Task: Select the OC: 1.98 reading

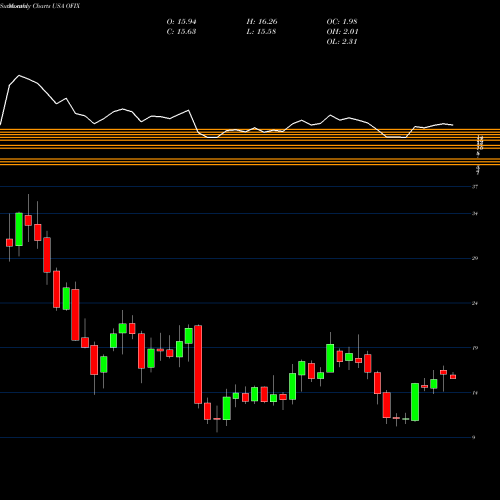Action: coord(342,22)
